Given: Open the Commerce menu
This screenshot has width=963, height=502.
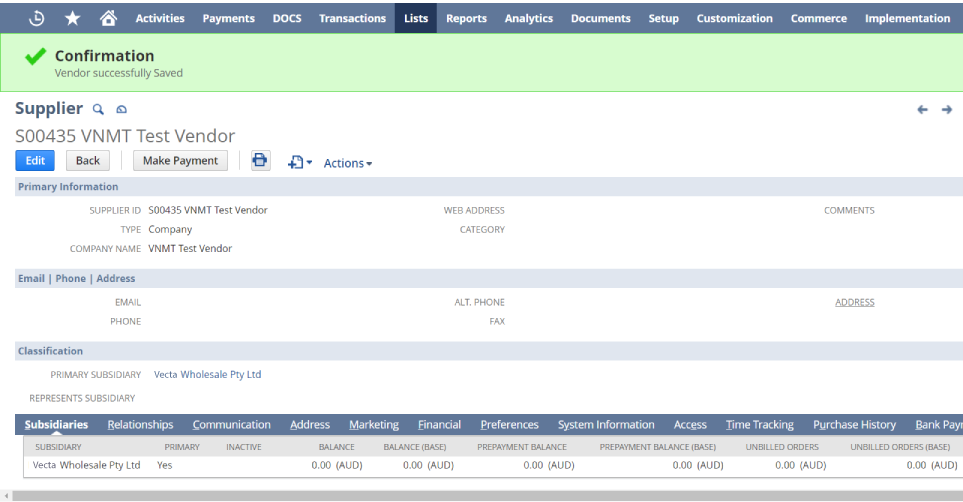Looking at the screenshot, I should pos(819,18).
